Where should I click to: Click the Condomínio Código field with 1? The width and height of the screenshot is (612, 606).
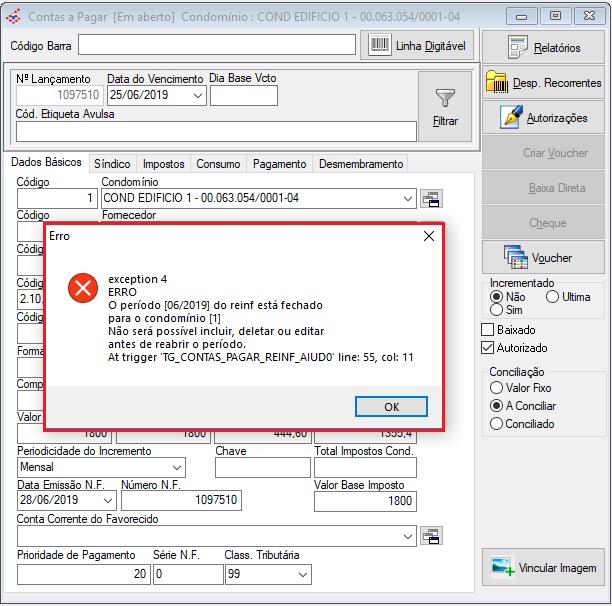pos(57,199)
